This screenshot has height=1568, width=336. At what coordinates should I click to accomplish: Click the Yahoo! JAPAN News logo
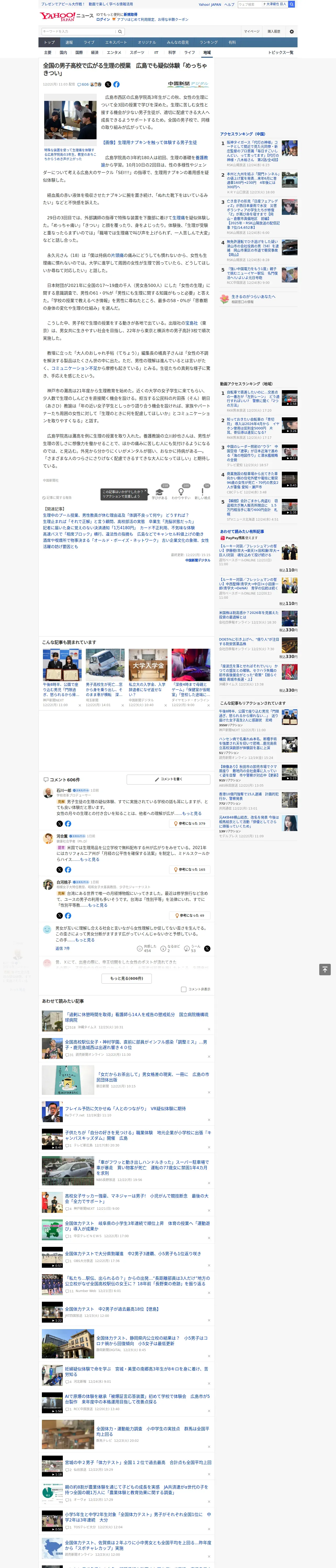(x=66, y=16)
